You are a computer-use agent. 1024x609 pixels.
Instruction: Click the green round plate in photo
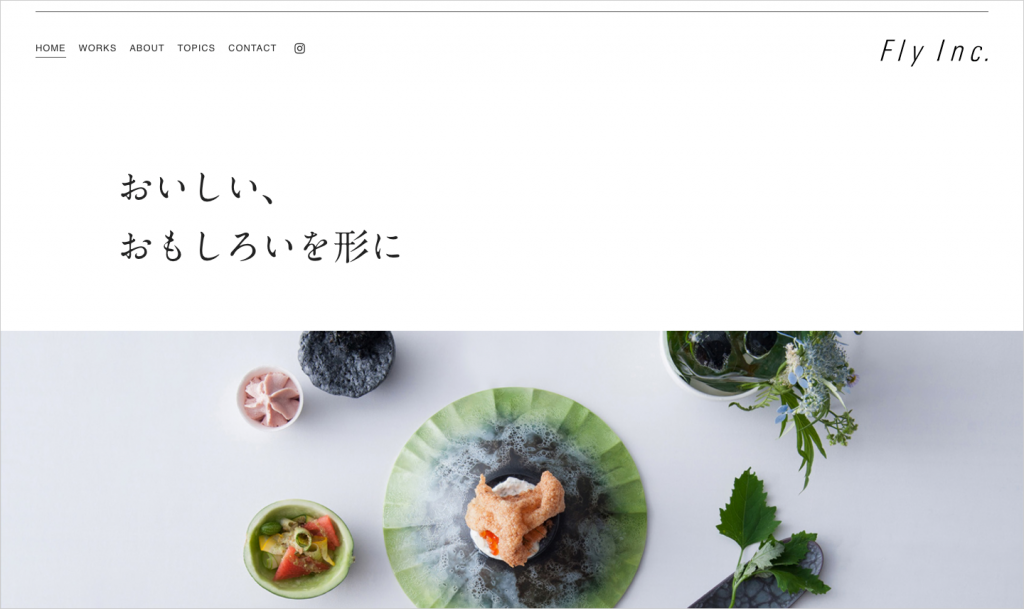click(515, 497)
